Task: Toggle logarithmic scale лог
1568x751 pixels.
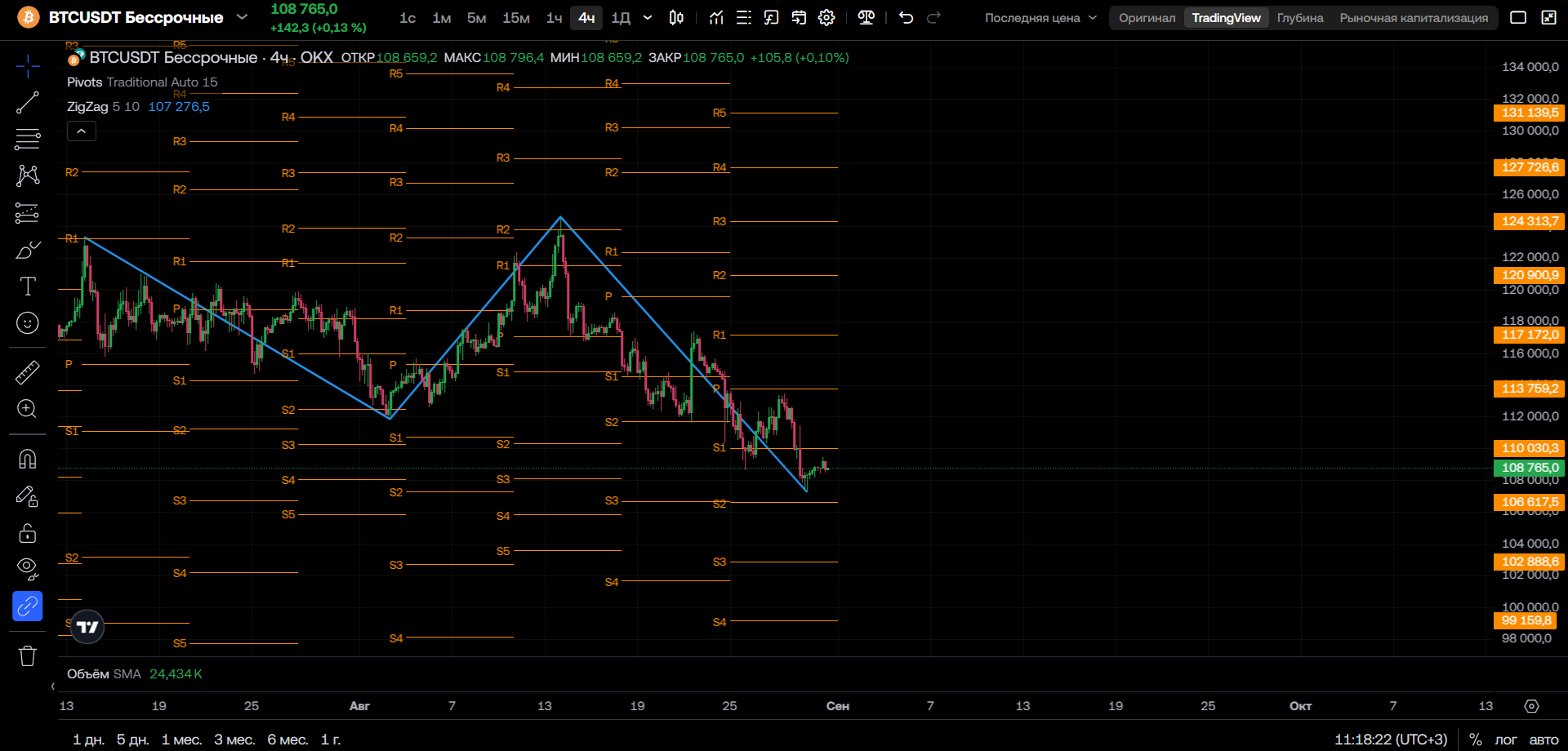Action: tap(1506, 740)
